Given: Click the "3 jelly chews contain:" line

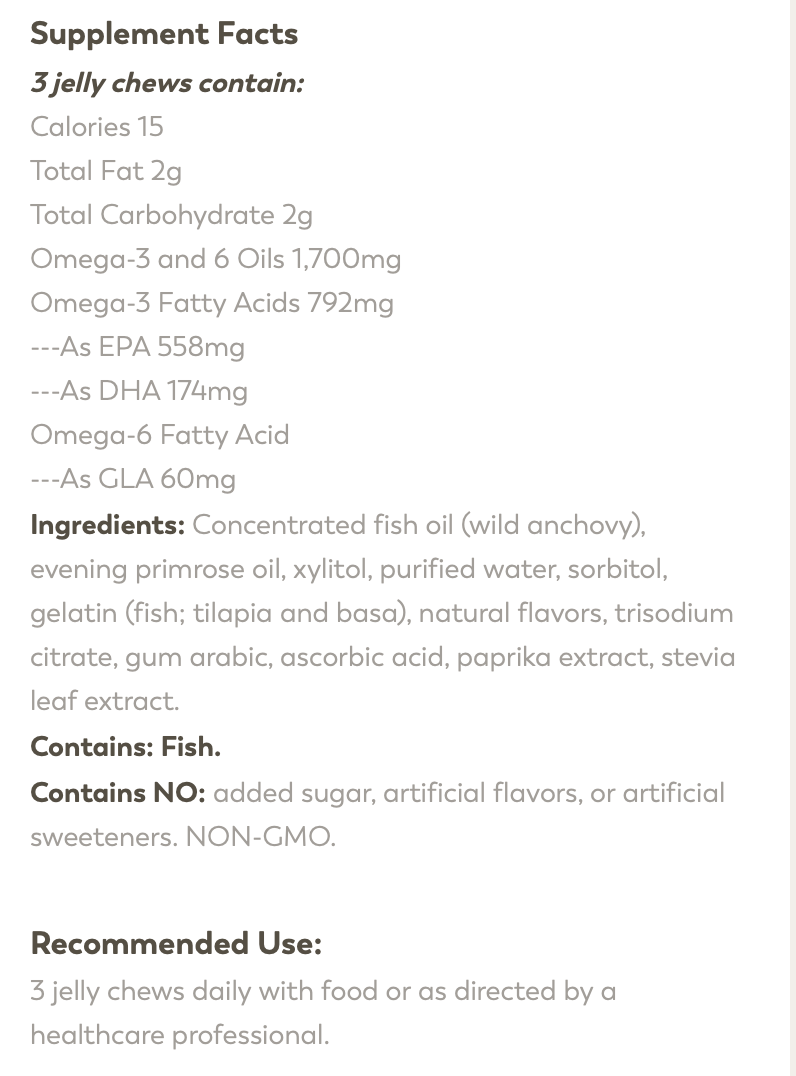Looking at the screenshot, I should [167, 83].
